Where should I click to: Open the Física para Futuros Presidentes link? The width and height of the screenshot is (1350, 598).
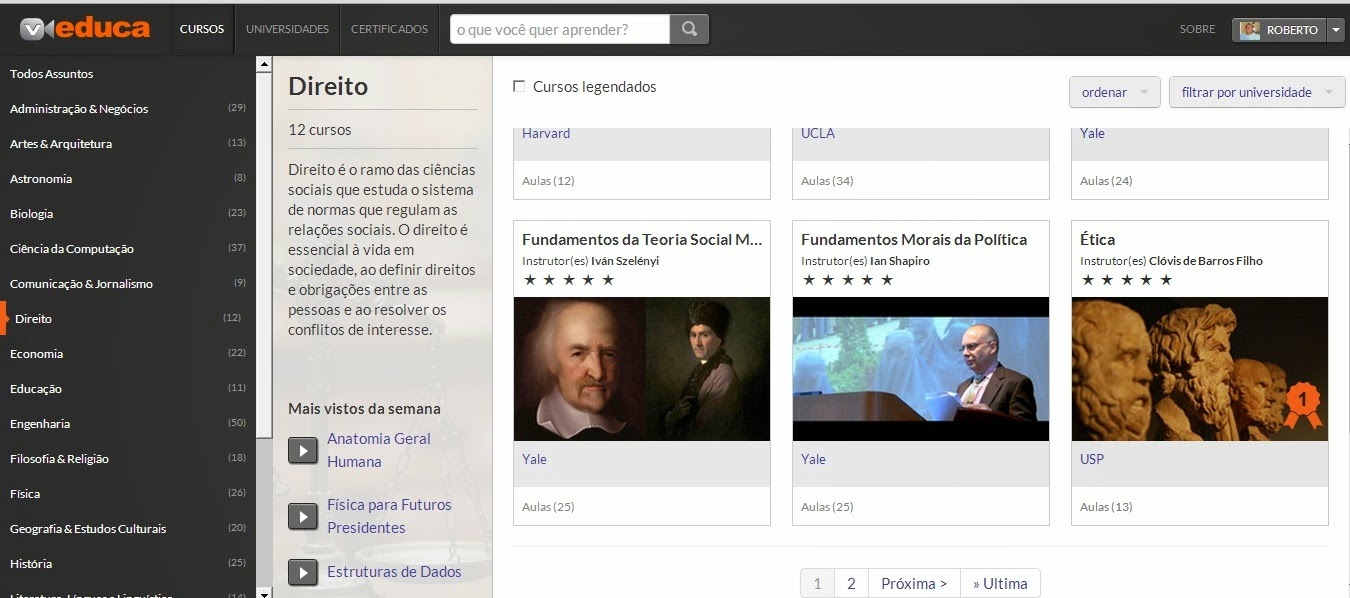pyautogui.click(x=389, y=516)
